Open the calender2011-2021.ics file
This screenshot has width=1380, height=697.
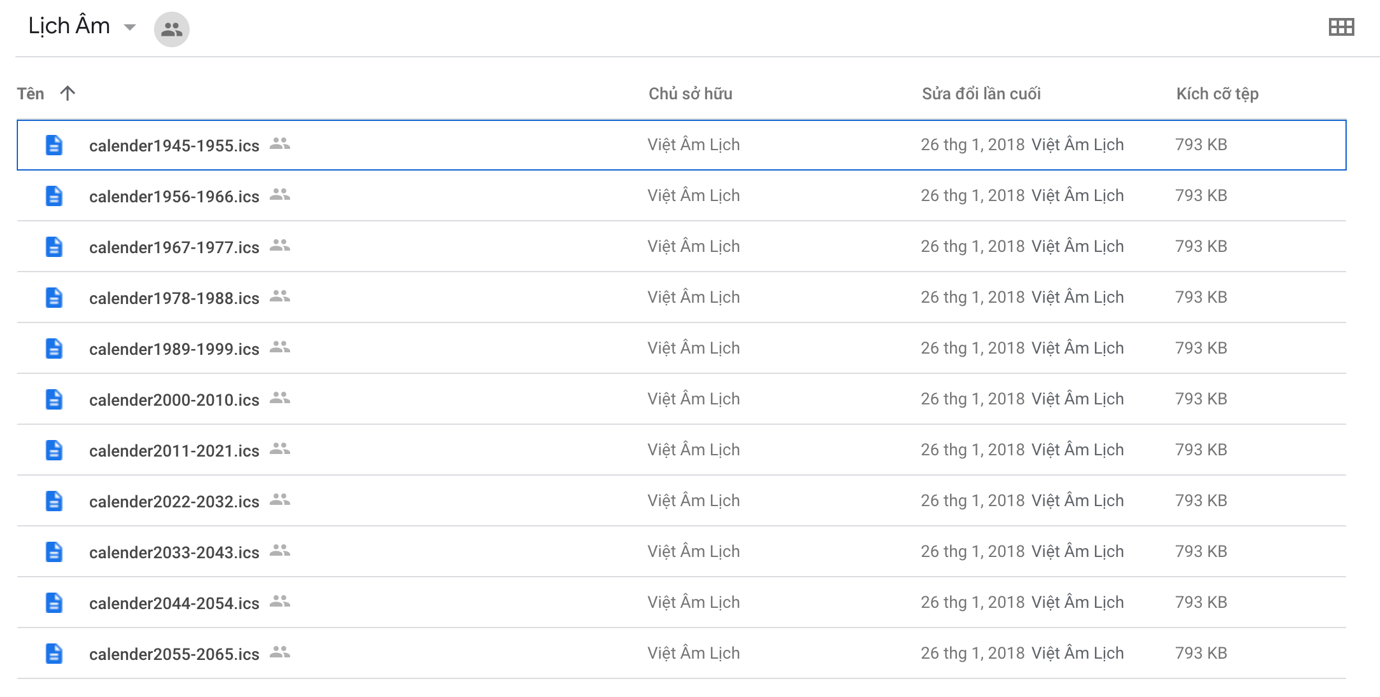coord(174,451)
